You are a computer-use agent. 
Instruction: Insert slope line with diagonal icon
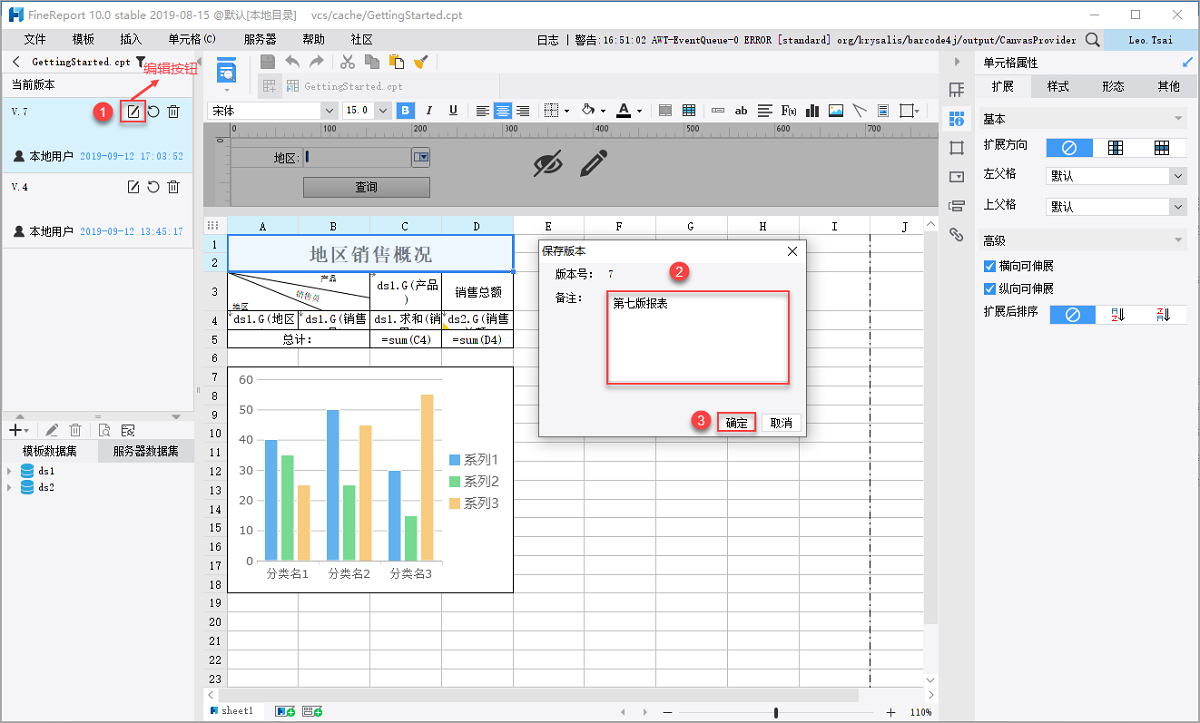pos(859,111)
